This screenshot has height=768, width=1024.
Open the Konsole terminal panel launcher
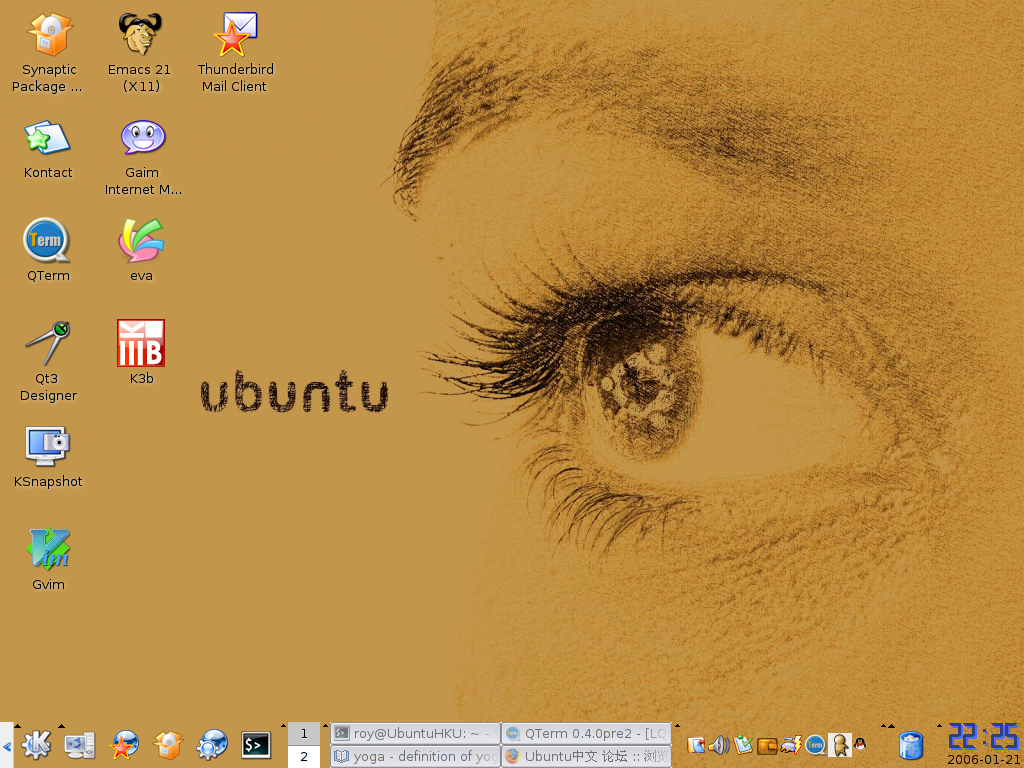tap(256, 745)
